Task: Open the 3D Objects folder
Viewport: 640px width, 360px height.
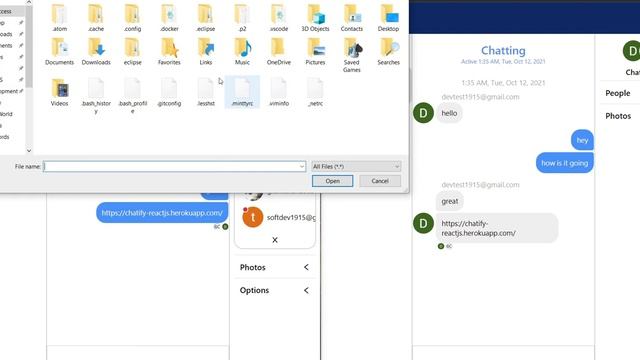Action: tap(315, 18)
